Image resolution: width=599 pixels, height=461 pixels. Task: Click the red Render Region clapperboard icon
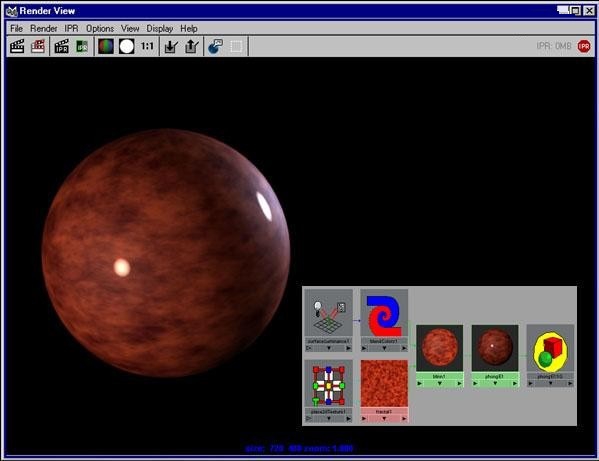click(38, 46)
